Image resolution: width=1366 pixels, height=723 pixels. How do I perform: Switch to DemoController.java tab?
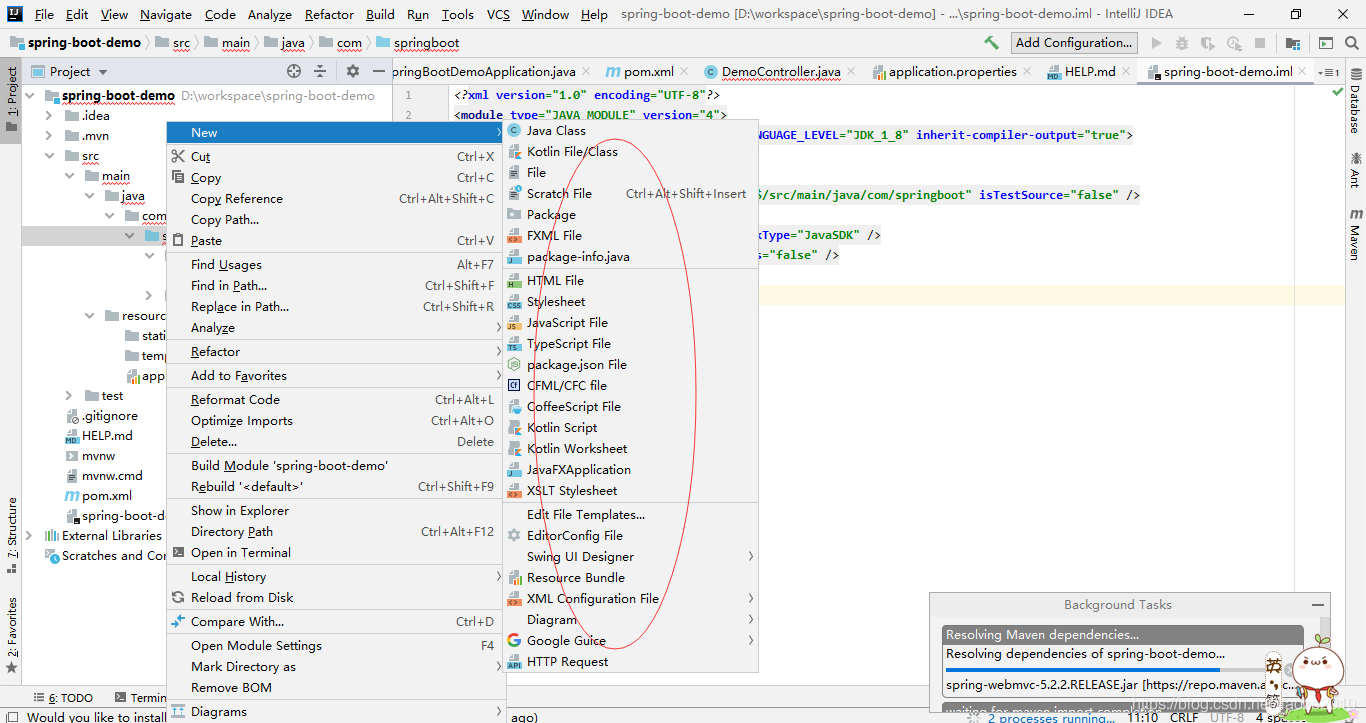[780, 72]
